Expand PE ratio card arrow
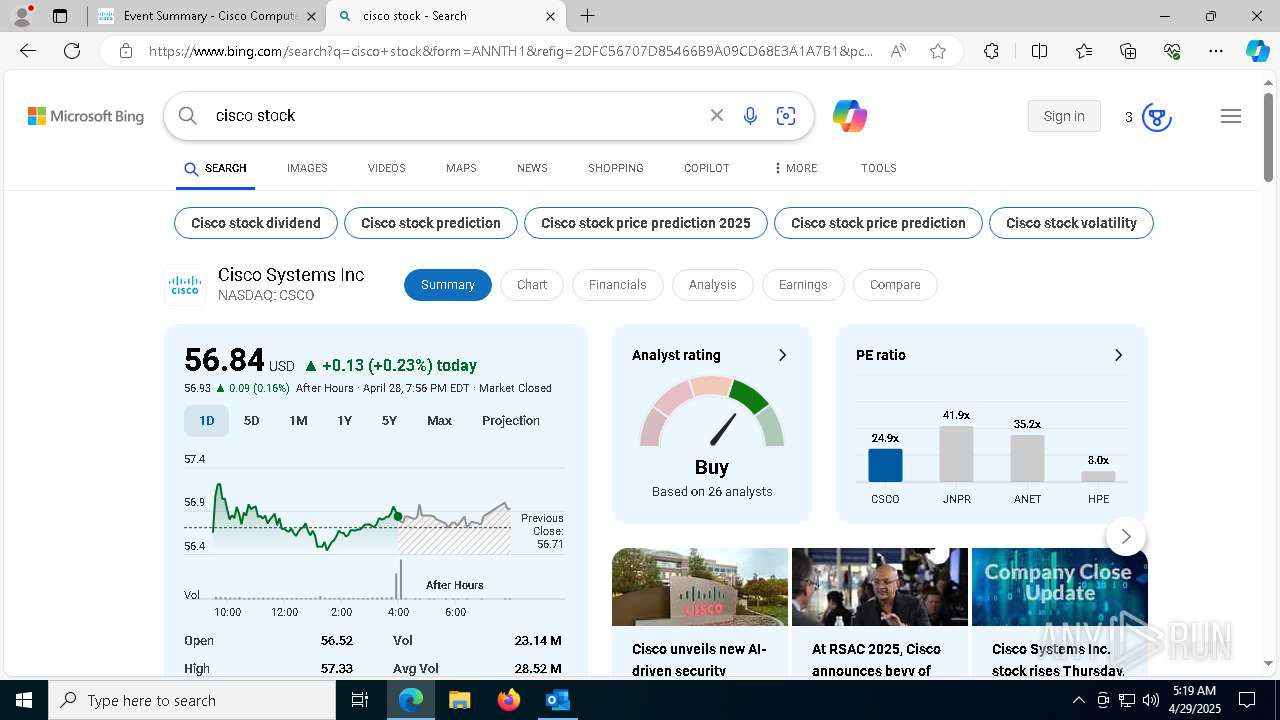The height and width of the screenshot is (720, 1280). 1118,355
